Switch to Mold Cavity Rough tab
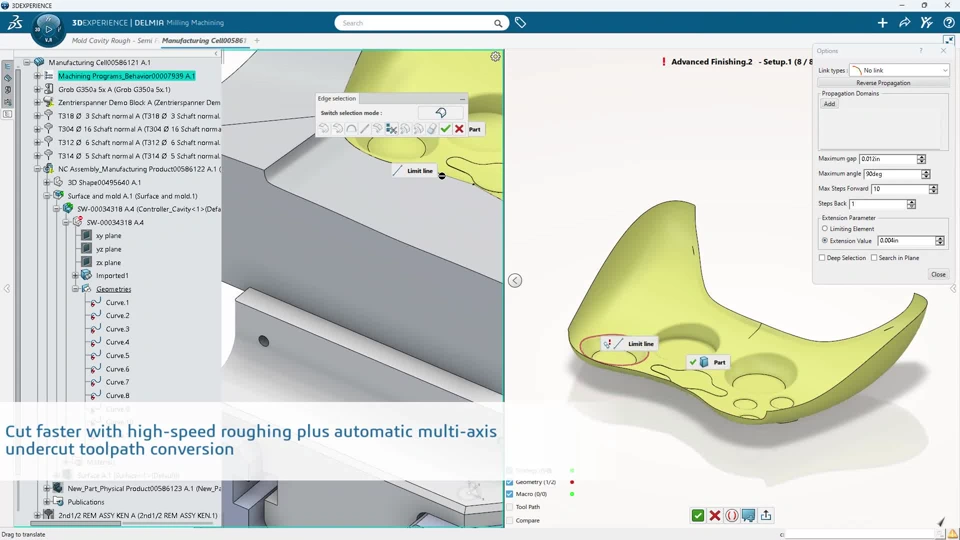Screen dimensions: 960x540 [x=112, y=40]
